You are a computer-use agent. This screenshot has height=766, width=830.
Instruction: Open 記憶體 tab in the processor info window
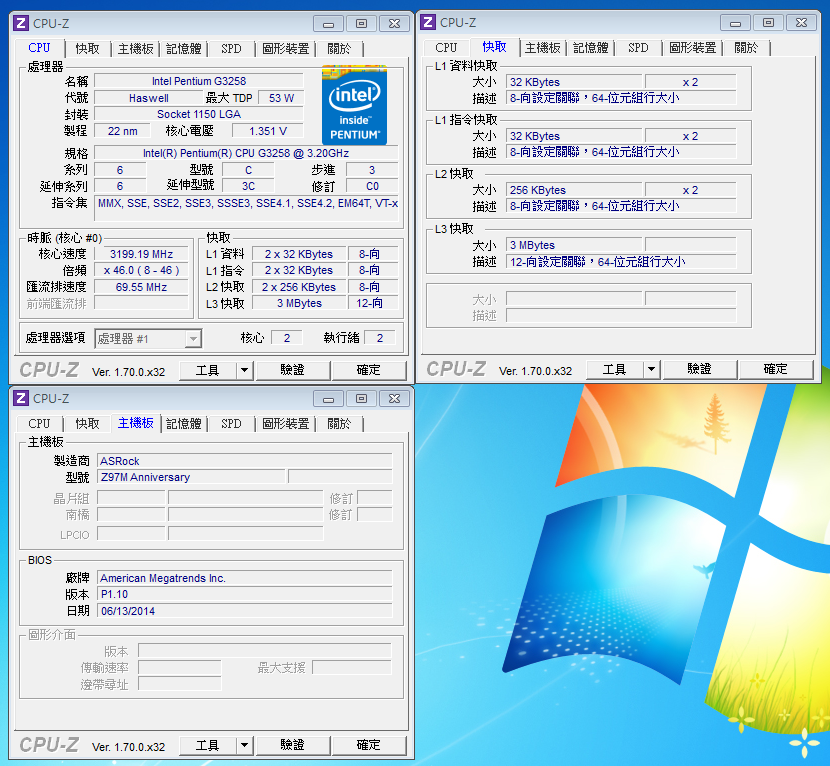coord(184,49)
